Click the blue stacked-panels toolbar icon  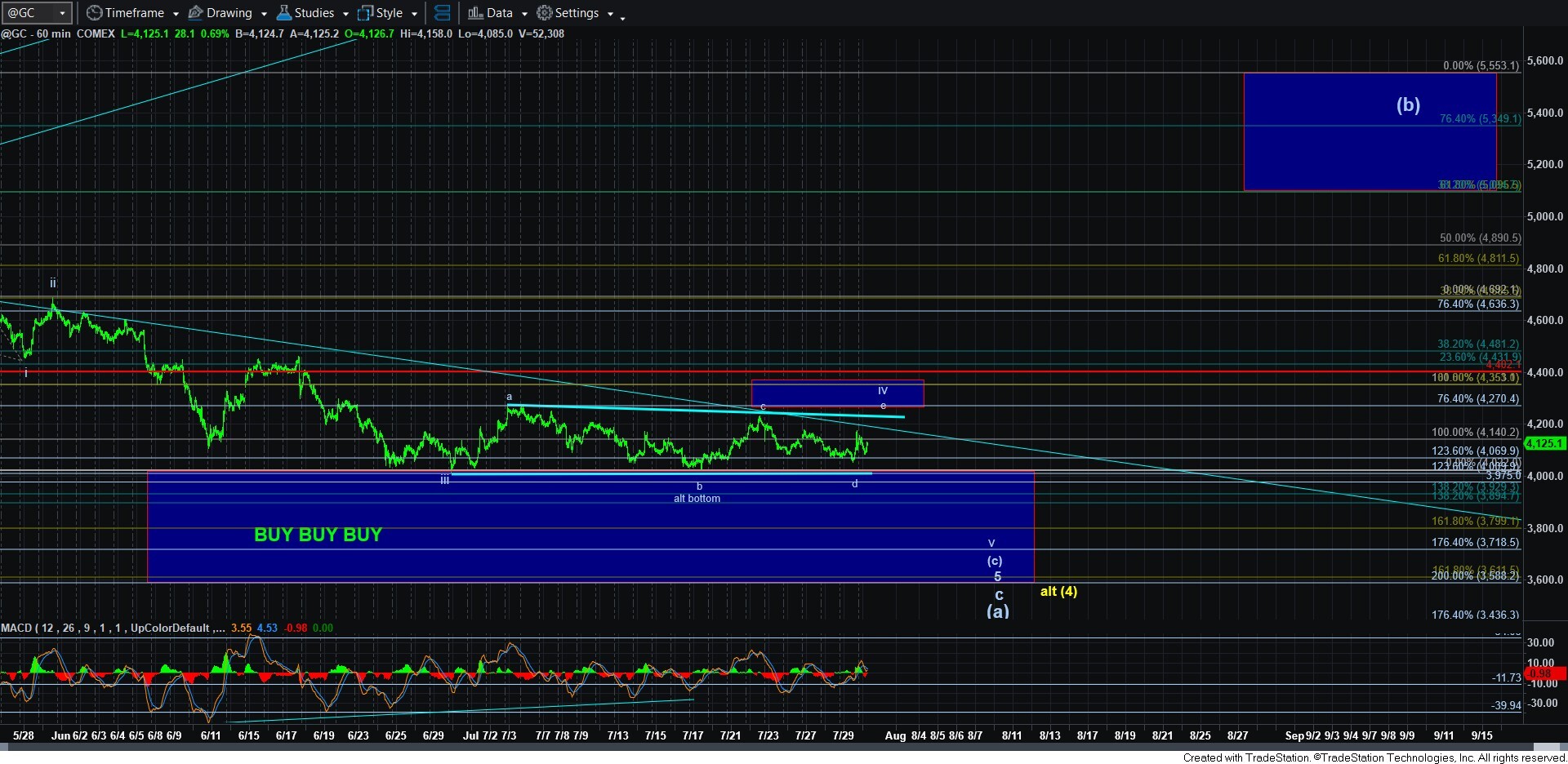point(442,13)
